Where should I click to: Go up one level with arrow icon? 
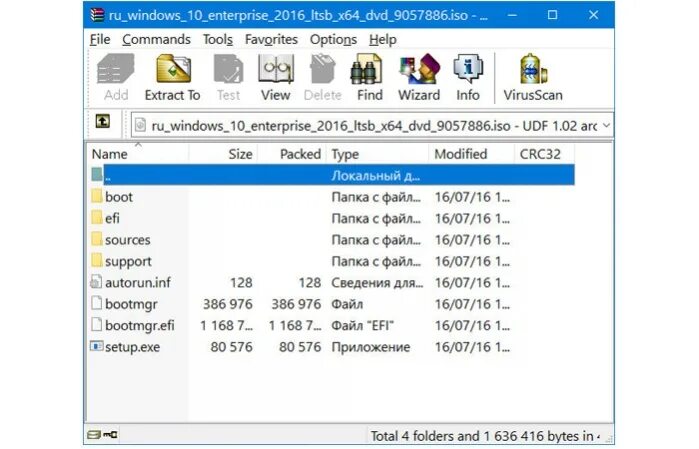pyautogui.click(x=103, y=121)
